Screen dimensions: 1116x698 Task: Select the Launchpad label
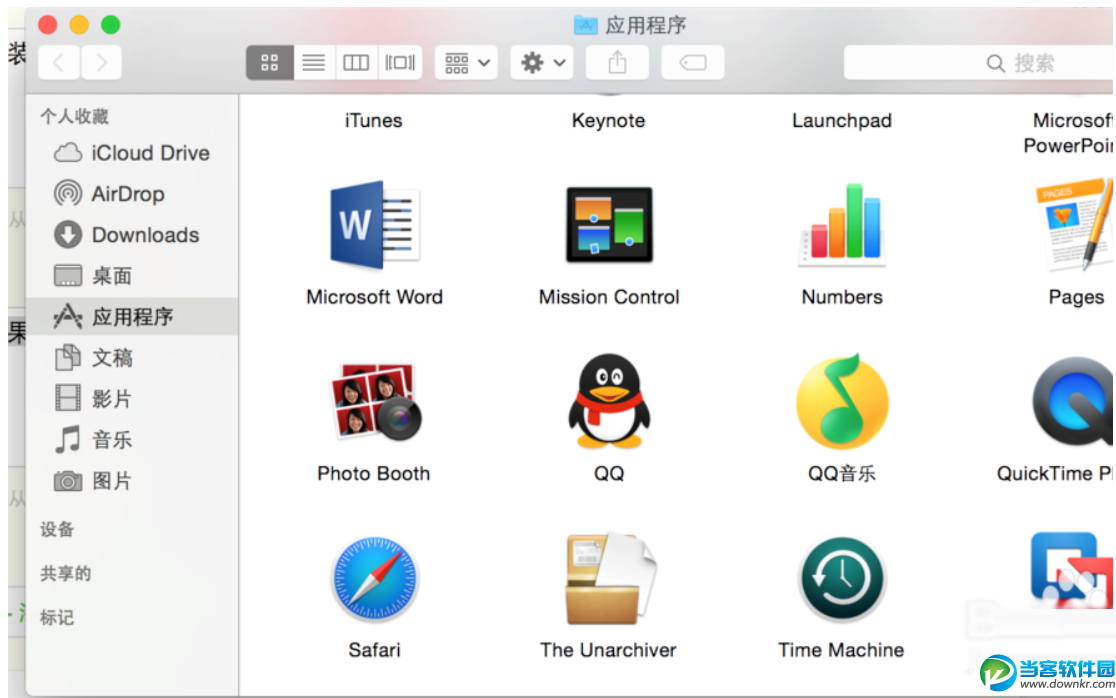click(x=842, y=121)
